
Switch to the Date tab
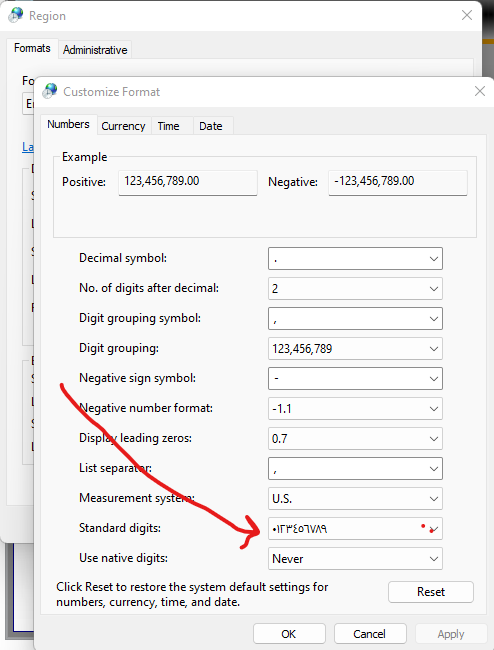[x=211, y=126]
